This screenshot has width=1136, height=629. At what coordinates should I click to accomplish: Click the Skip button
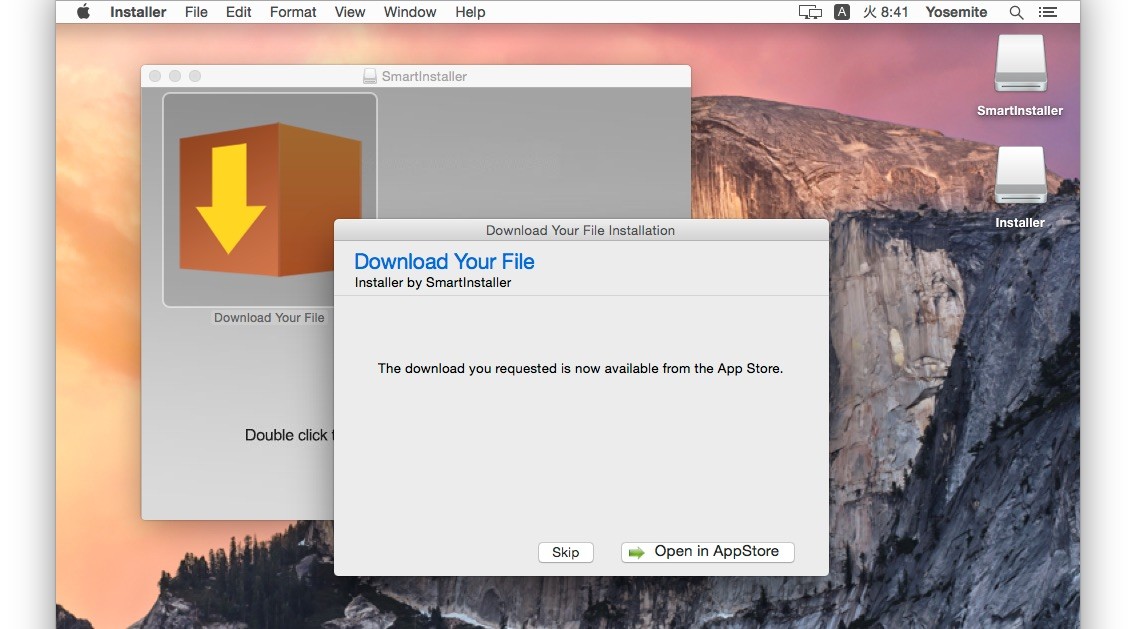[x=566, y=552]
